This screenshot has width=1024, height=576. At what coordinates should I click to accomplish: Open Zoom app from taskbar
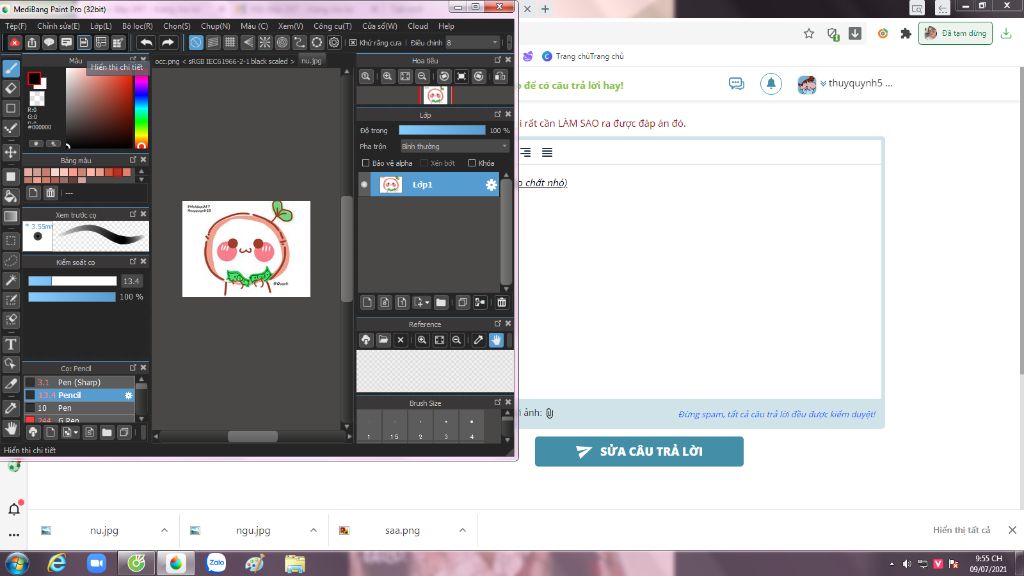[x=97, y=563]
